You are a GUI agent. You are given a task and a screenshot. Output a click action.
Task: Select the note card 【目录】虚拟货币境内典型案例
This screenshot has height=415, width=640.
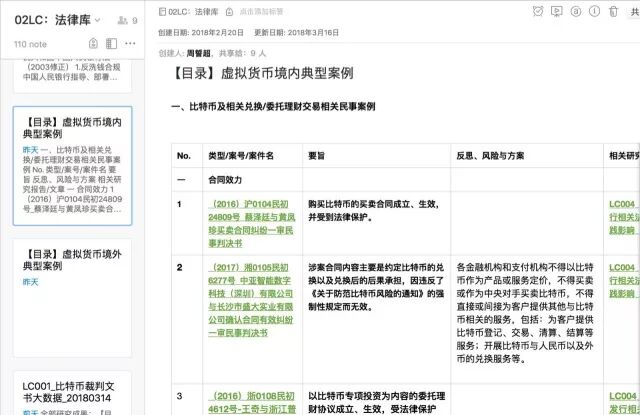click(73, 166)
